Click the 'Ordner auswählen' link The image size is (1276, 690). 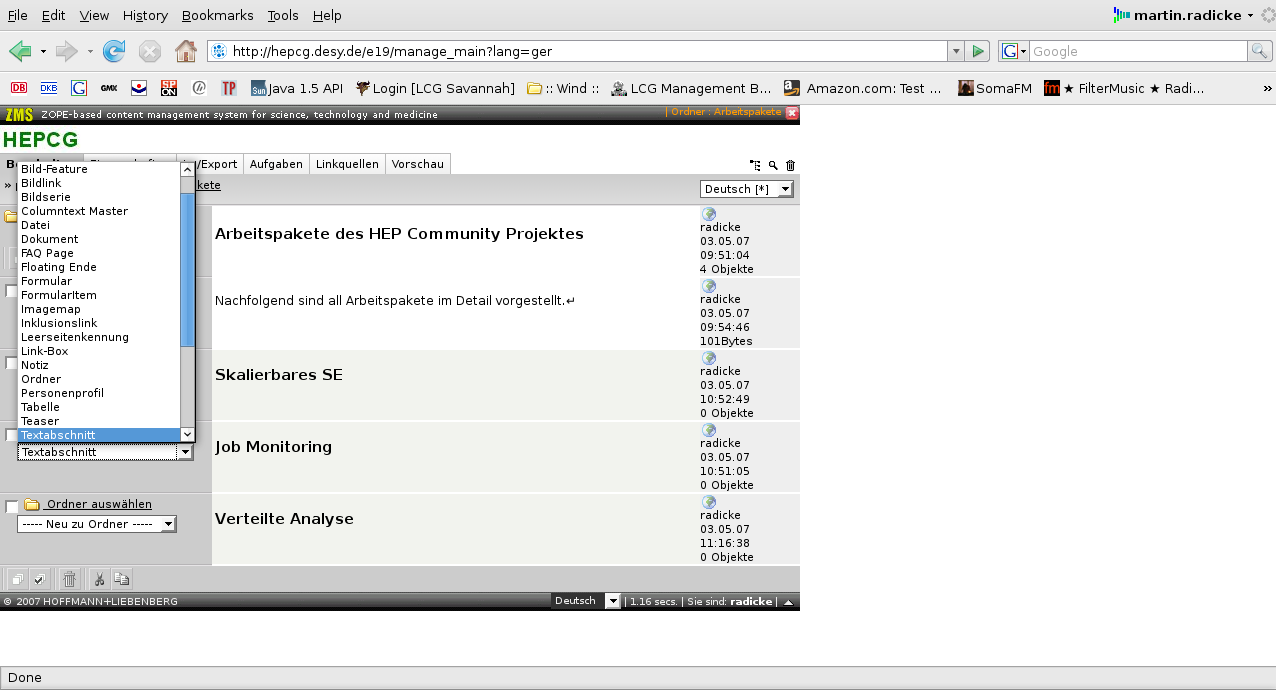coord(99,504)
